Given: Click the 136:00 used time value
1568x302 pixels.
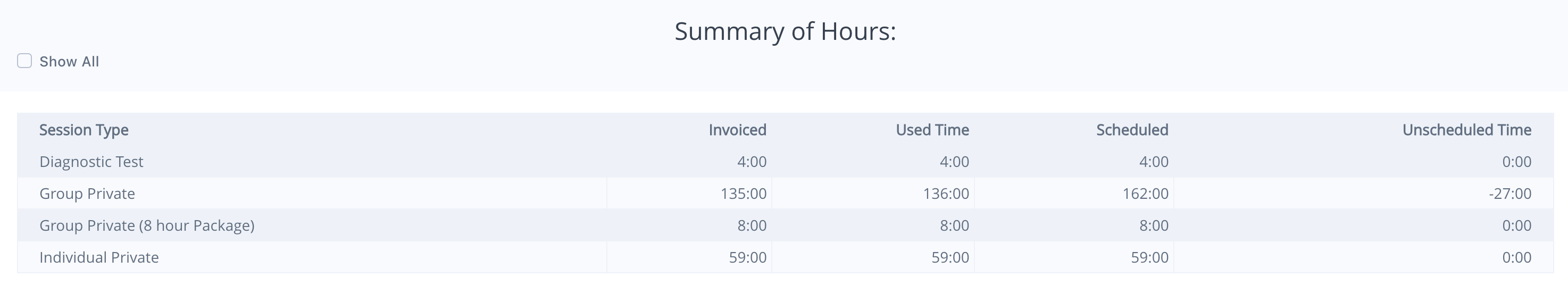Looking at the screenshot, I should point(945,194).
